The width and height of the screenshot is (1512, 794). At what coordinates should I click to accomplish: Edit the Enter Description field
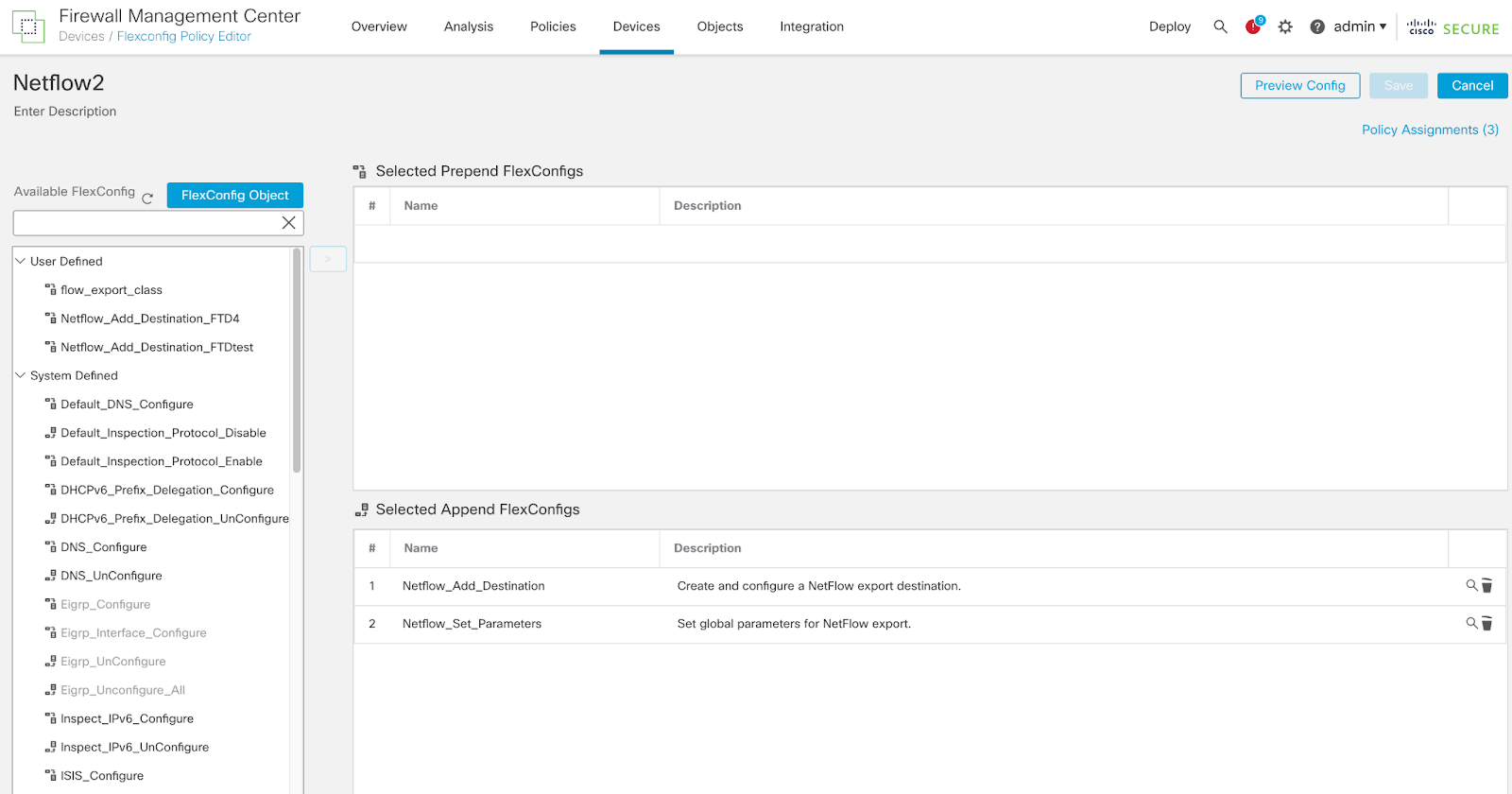pos(65,112)
